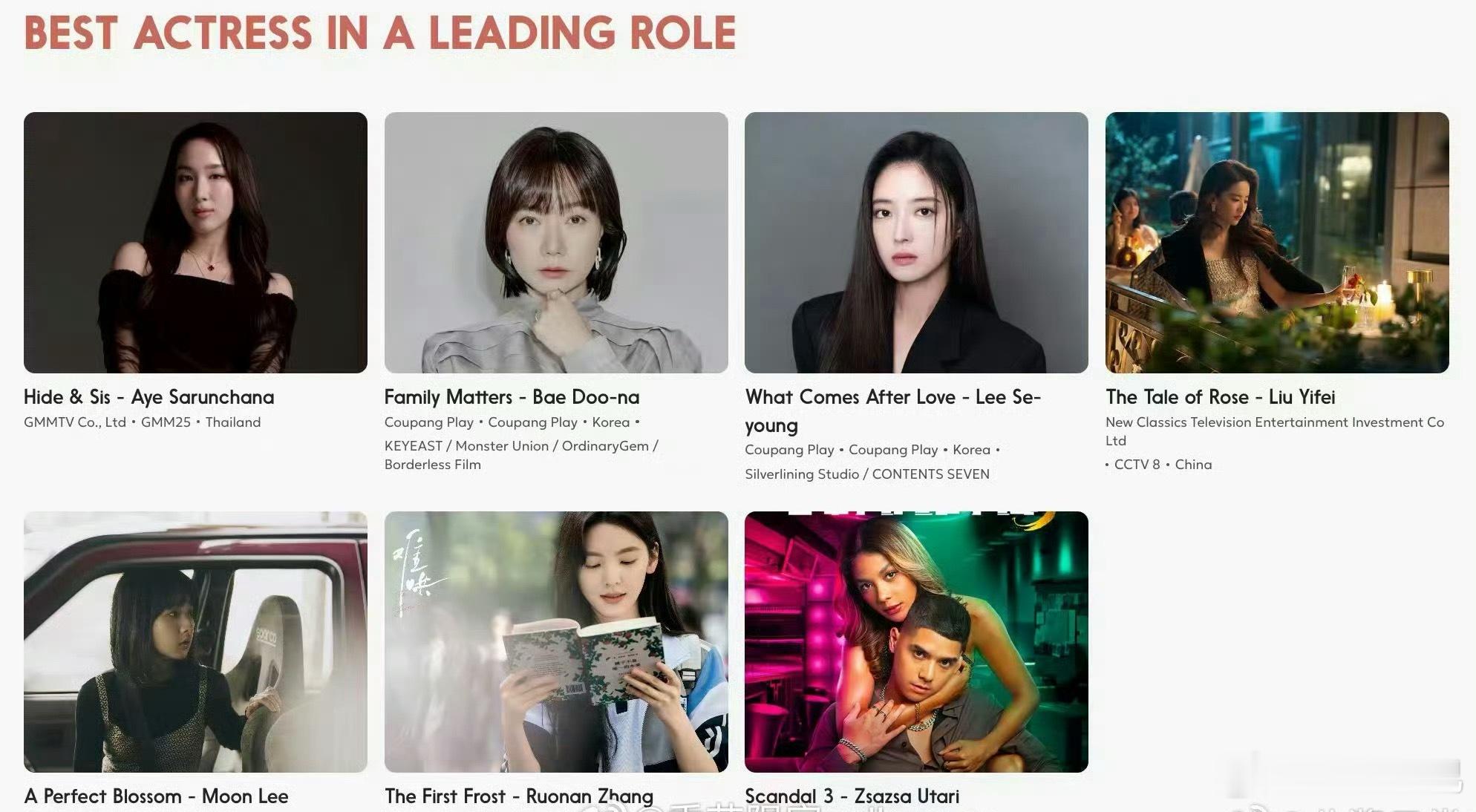This screenshot has height=812, width=1476.
Task: Click the Hide & Sis - Aye Sarunchana title
Action: pyautogui.click(x=149, y=397)
